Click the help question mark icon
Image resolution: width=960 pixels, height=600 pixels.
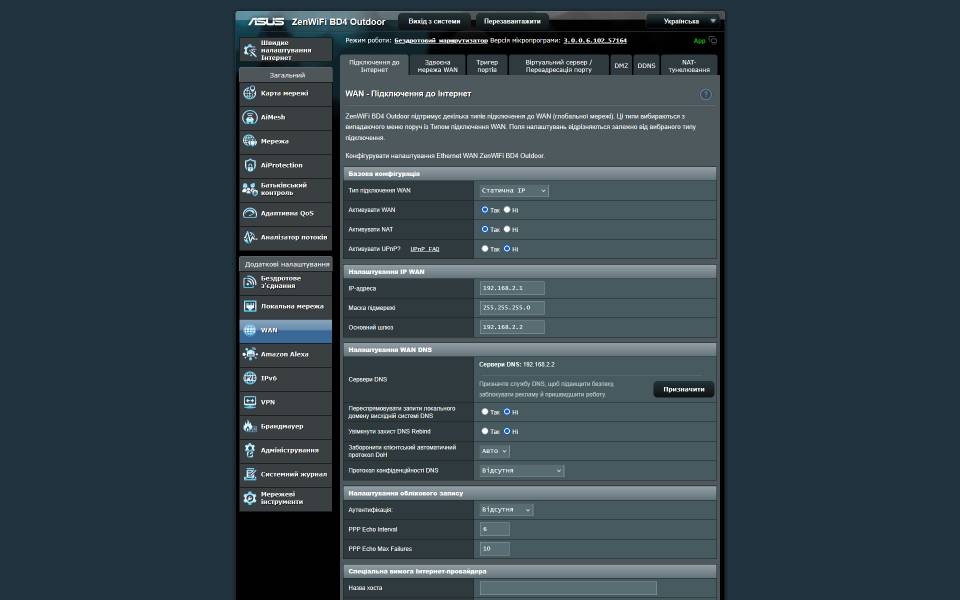click(706, 94)
